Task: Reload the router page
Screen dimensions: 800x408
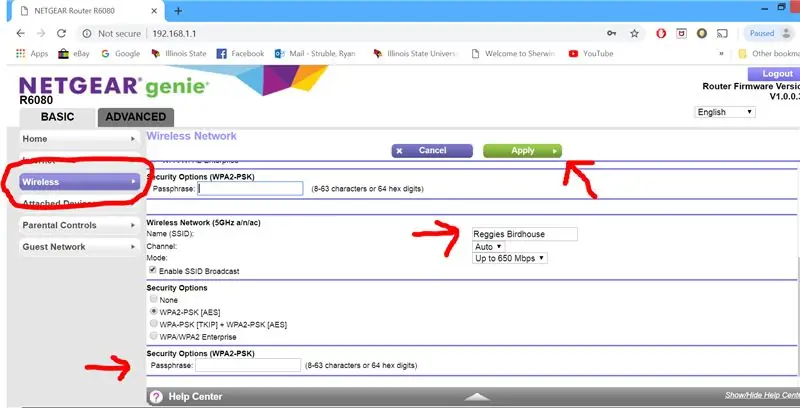Action: (61, 33)
